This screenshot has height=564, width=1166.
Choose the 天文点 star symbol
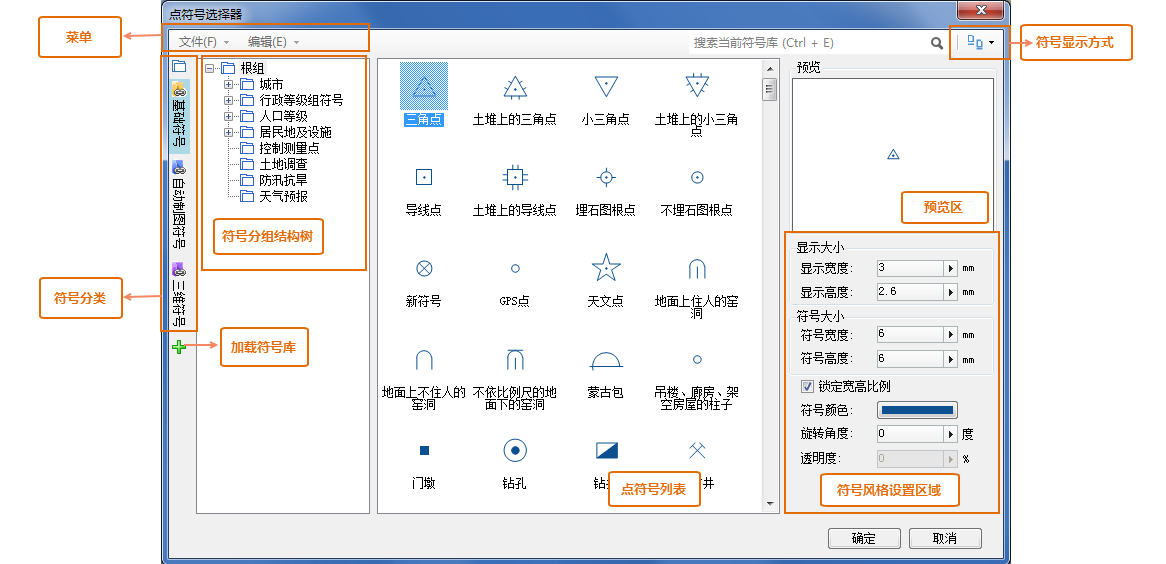click(x=606, y=268)
